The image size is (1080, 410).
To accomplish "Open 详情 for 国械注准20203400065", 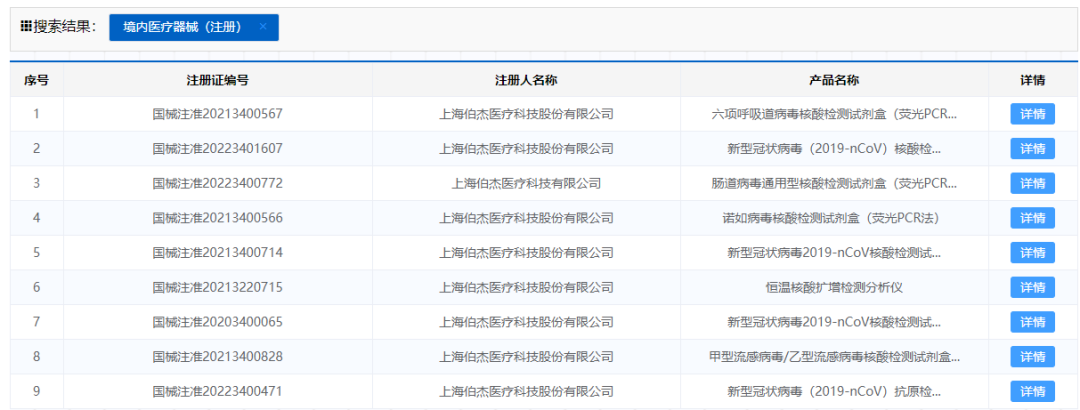I will tap(1032, 322).
